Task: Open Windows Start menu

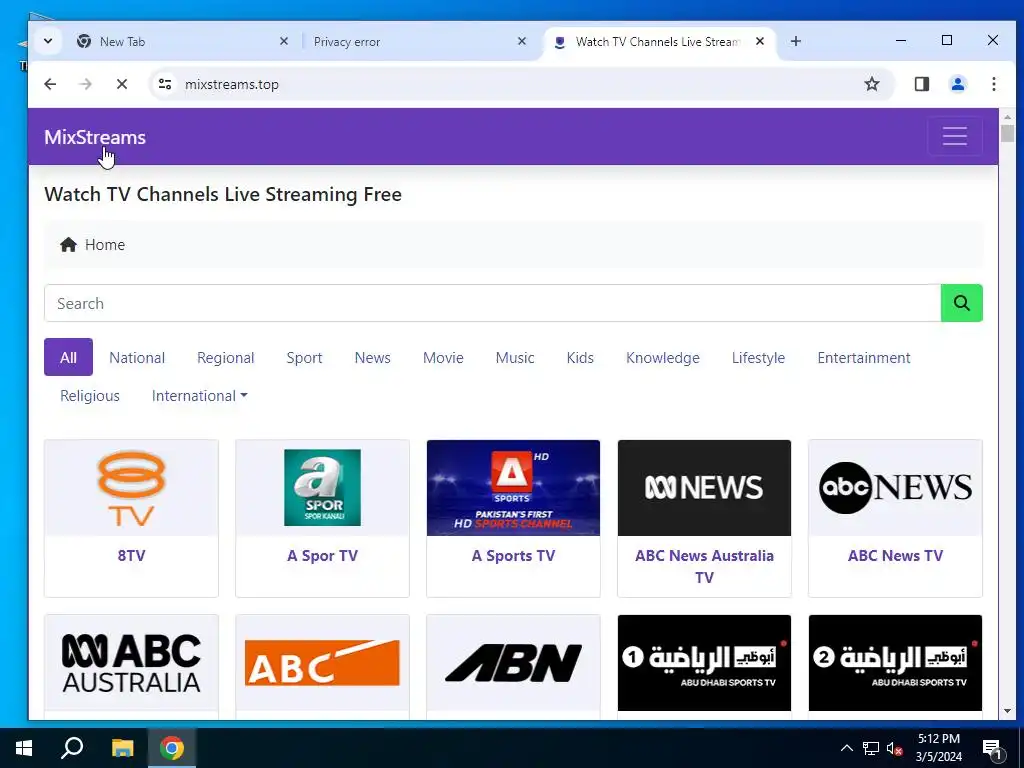Action: pos(24,748)
